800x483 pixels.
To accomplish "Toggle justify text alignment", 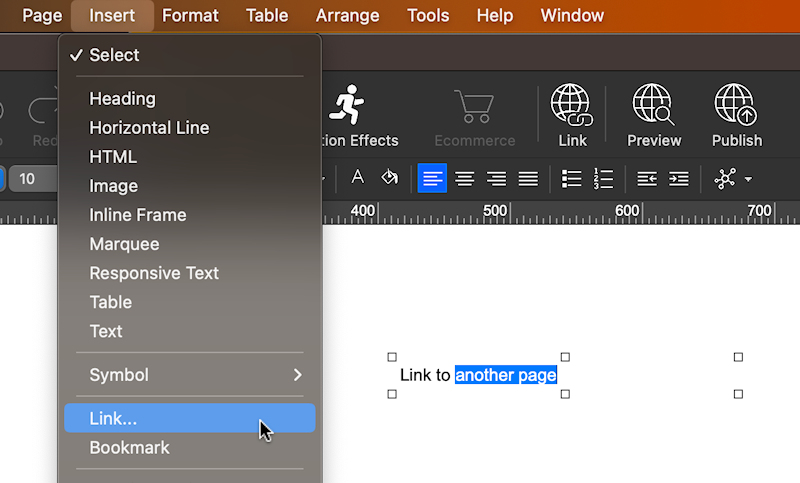I will 528,178.
